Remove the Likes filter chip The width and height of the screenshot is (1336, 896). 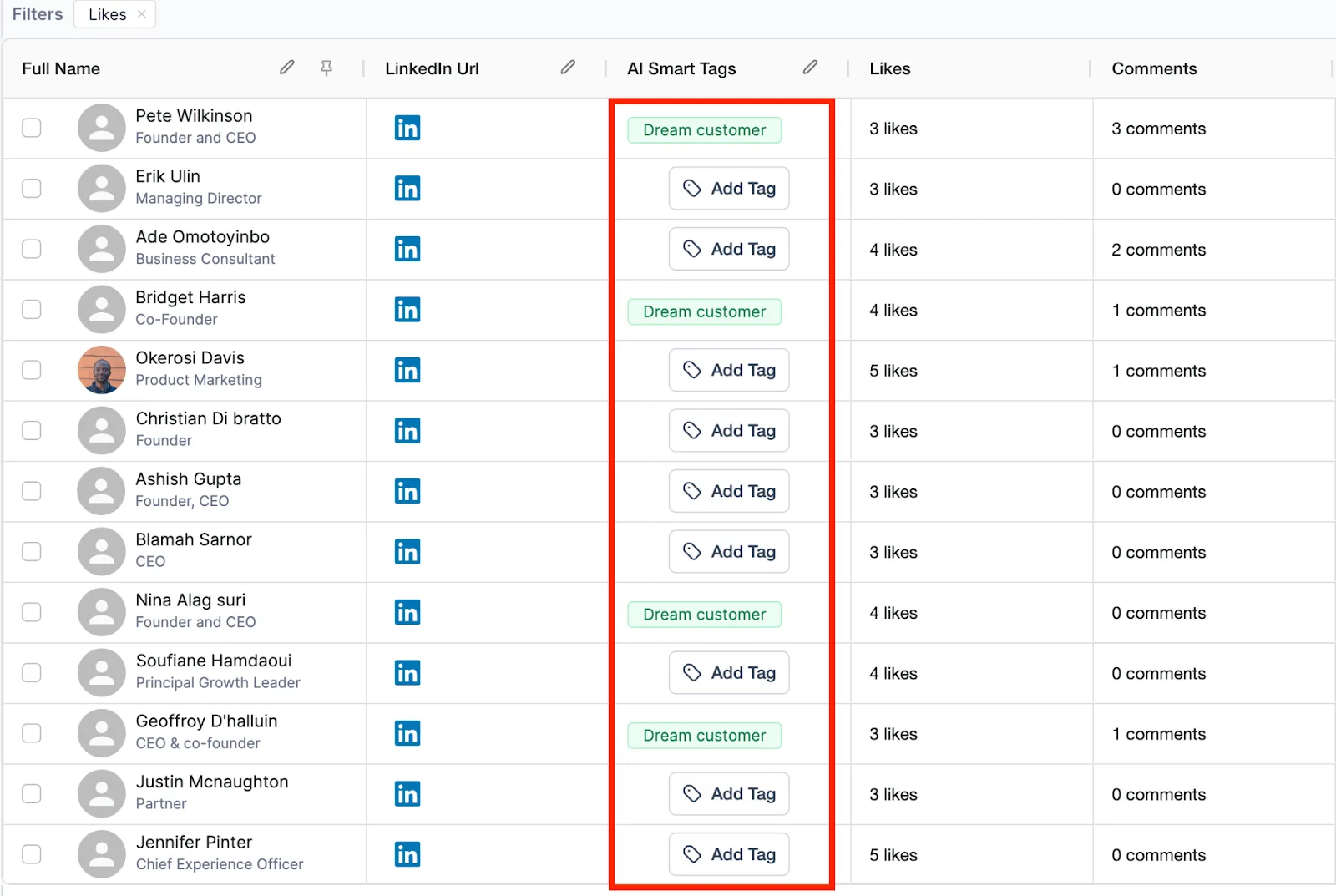point(142,14)
